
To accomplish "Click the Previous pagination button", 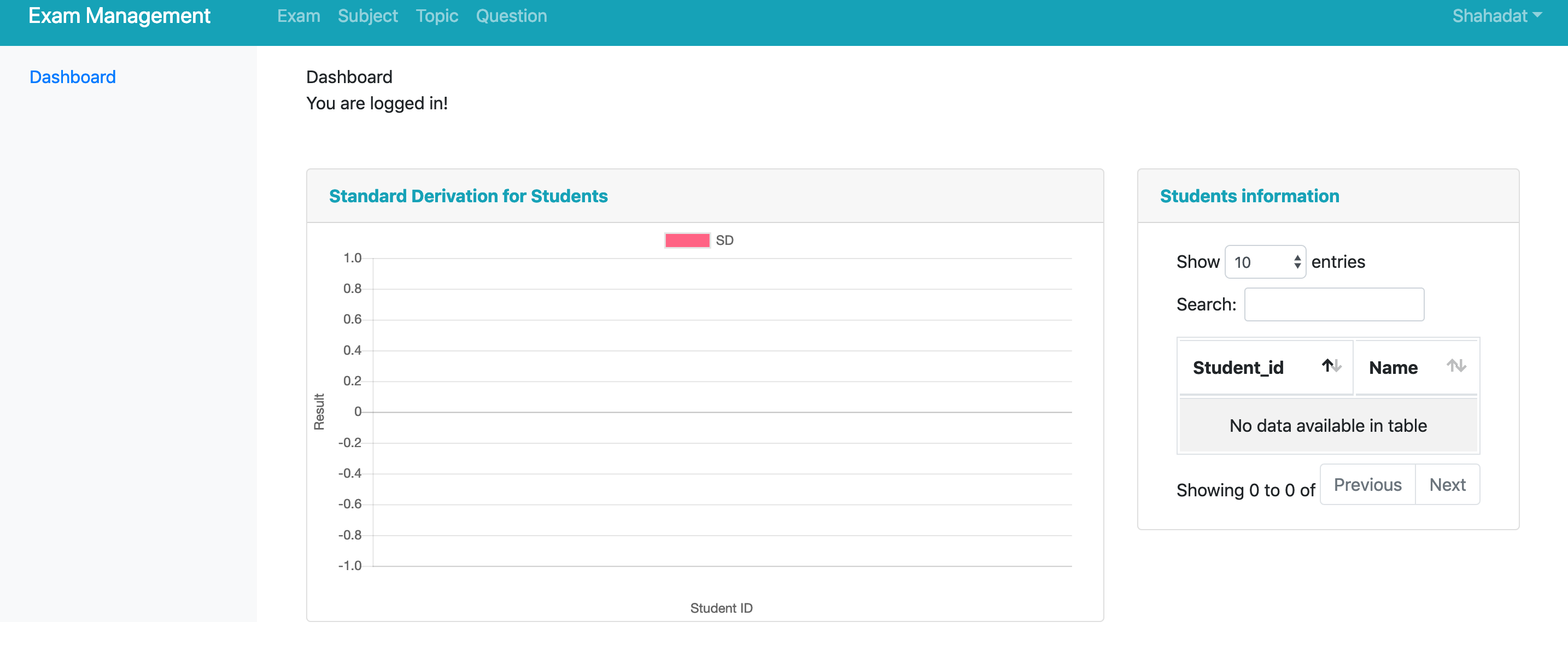I will click(x=1366, y=485).
